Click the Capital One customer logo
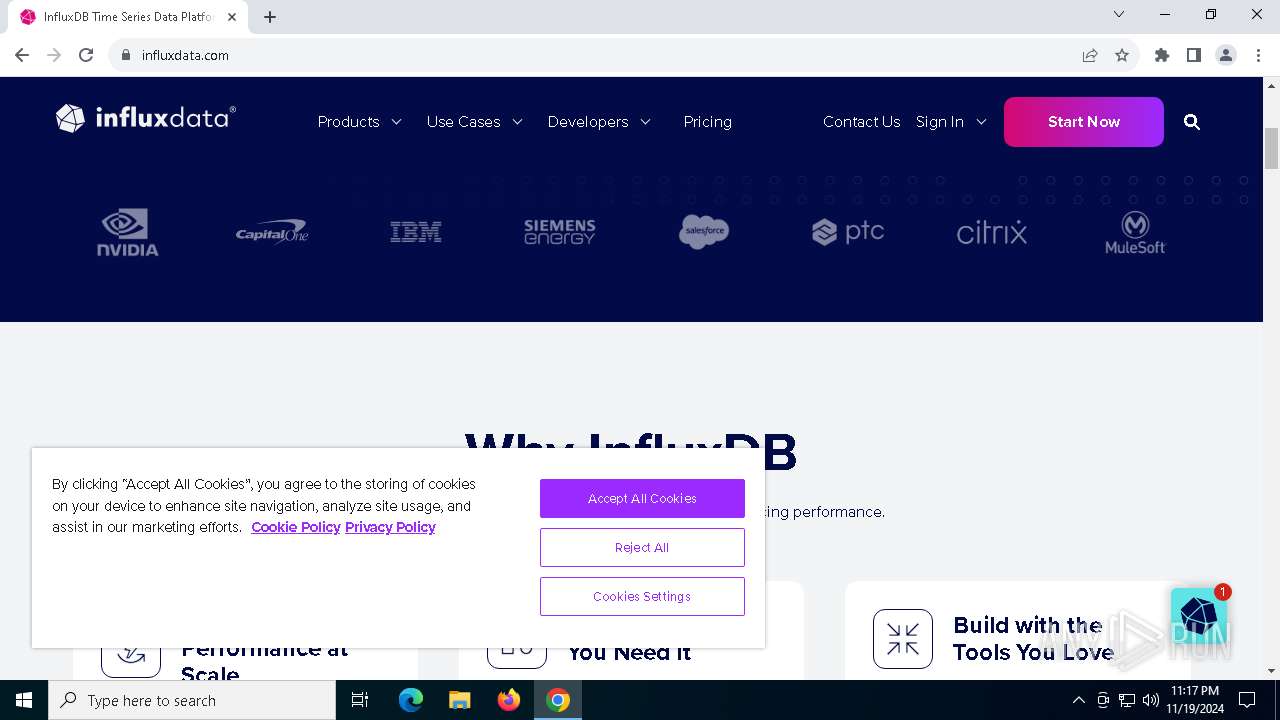1280x720 pixels. [x=272, y=232]
